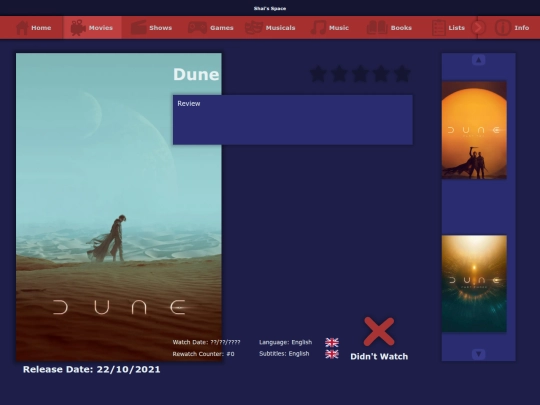Viewport: 540px width, 405px height.
Task: Open the Games tab
Action: click(211, 28)
